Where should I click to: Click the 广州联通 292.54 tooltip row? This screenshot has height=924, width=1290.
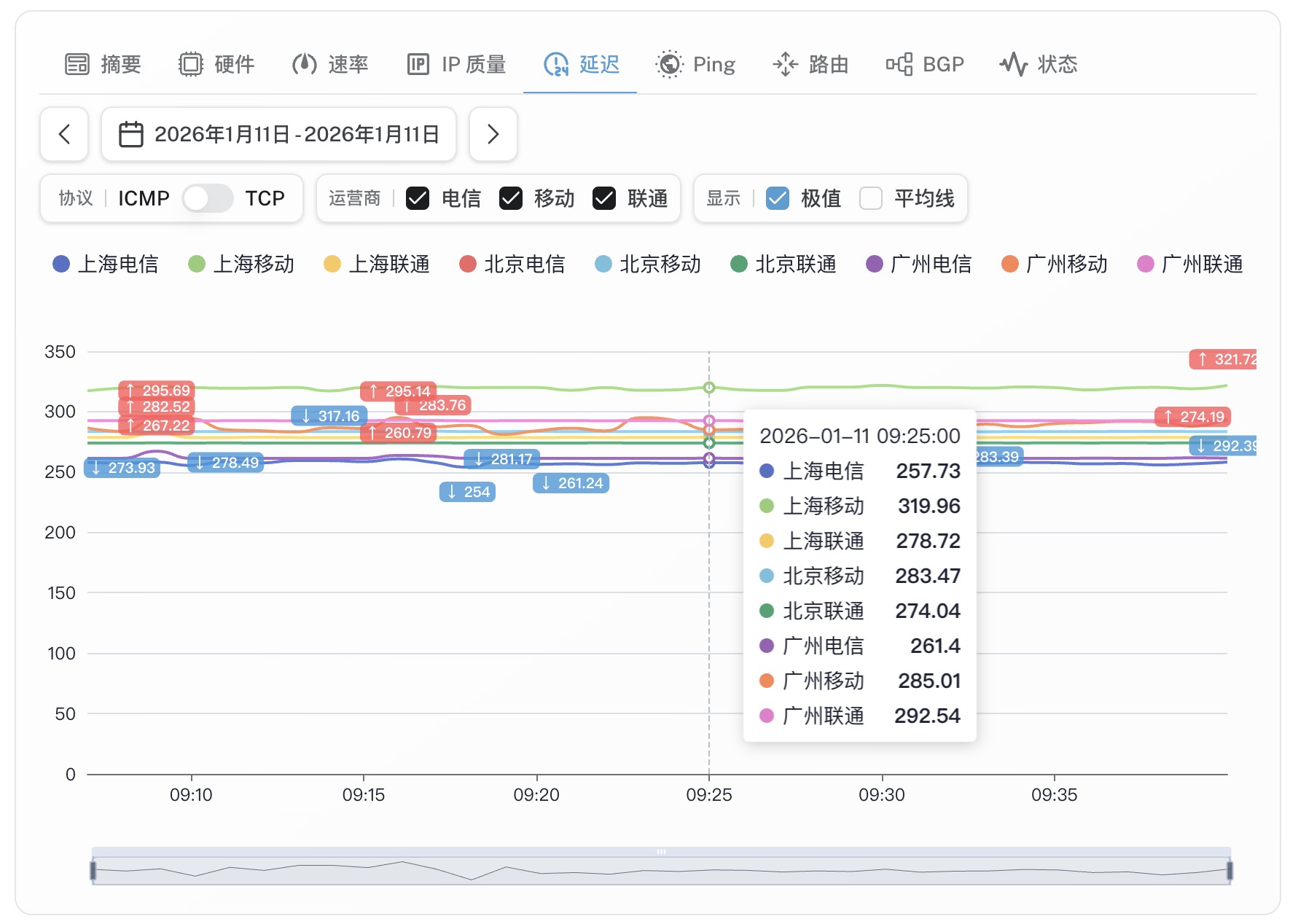(860, 716)
